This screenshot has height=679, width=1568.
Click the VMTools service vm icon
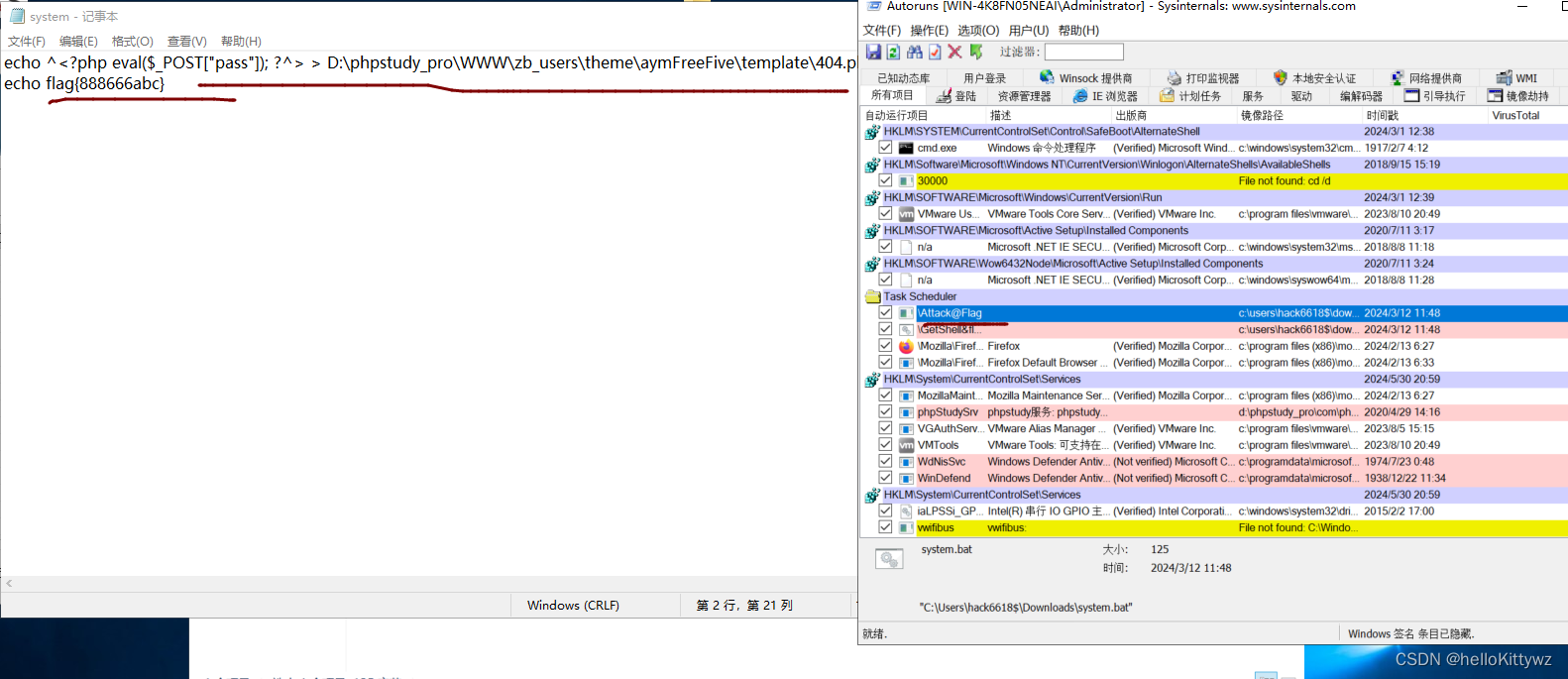pyautogui.click(x=906, y=445)
